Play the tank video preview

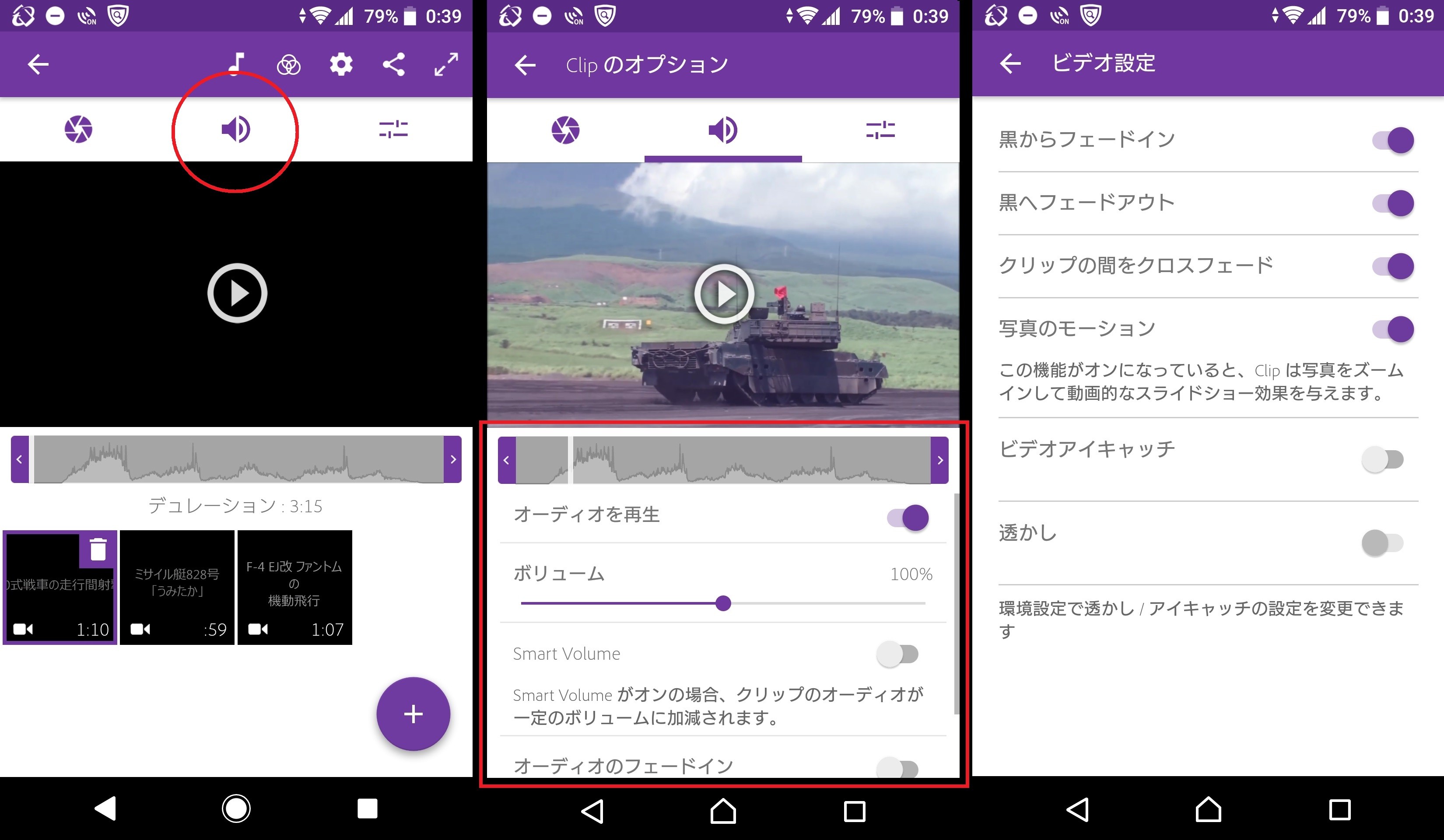coord(723,294)
